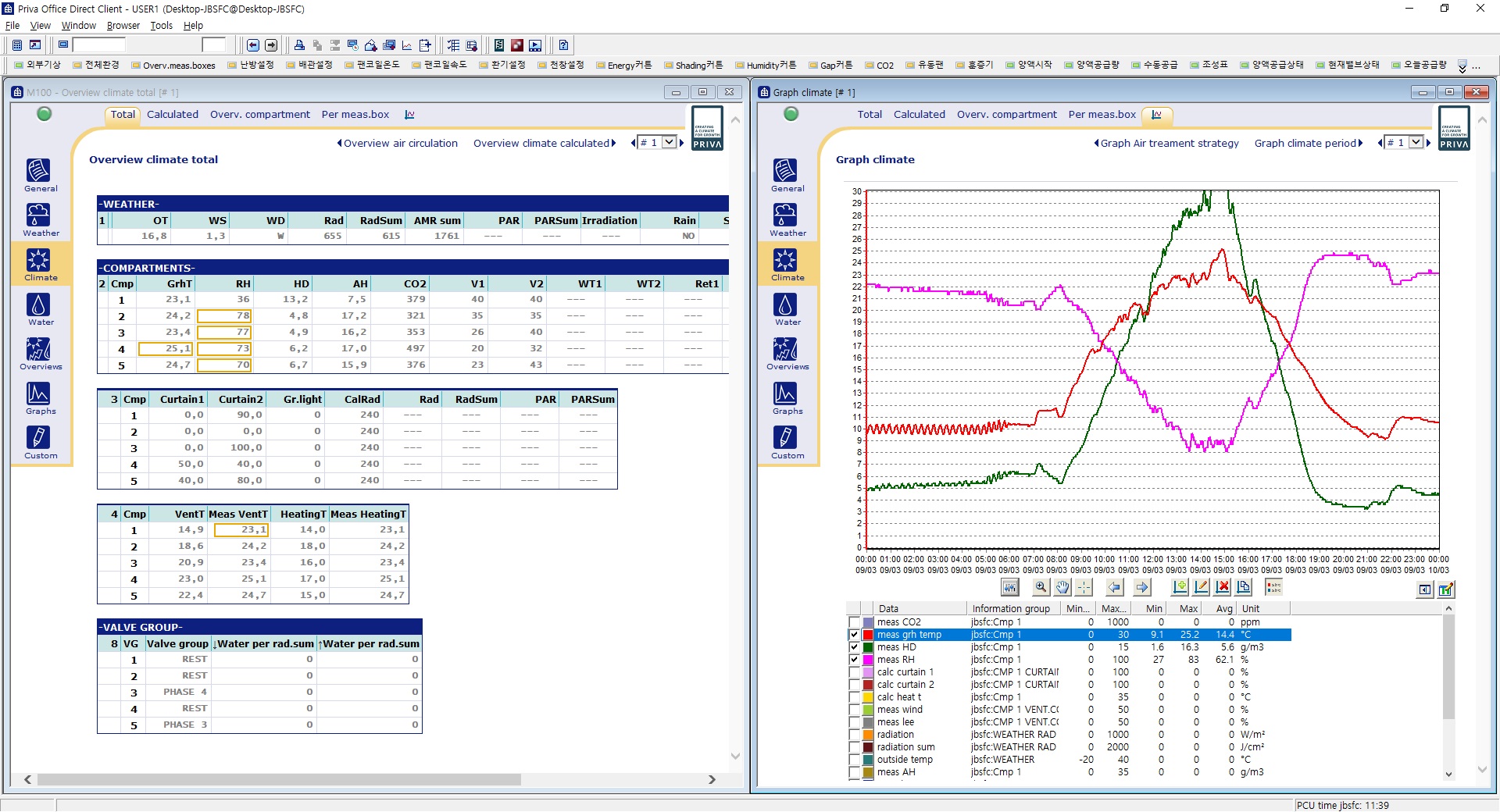Click the main toolbar back navigation arrow
This screenshot has height=812, width=1500.
point(253,45)
